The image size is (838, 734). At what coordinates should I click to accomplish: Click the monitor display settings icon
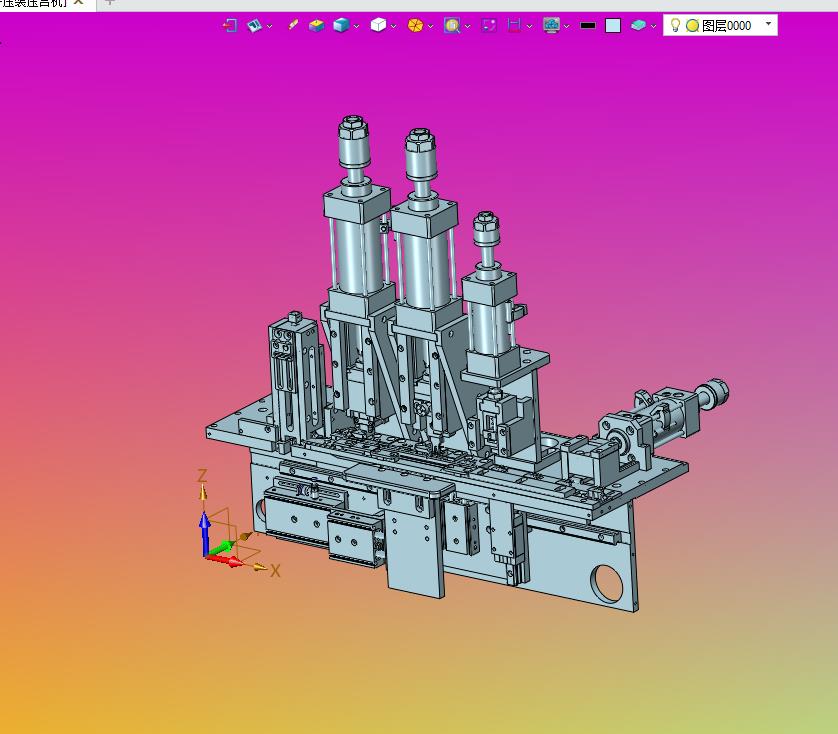coord(551,25)
